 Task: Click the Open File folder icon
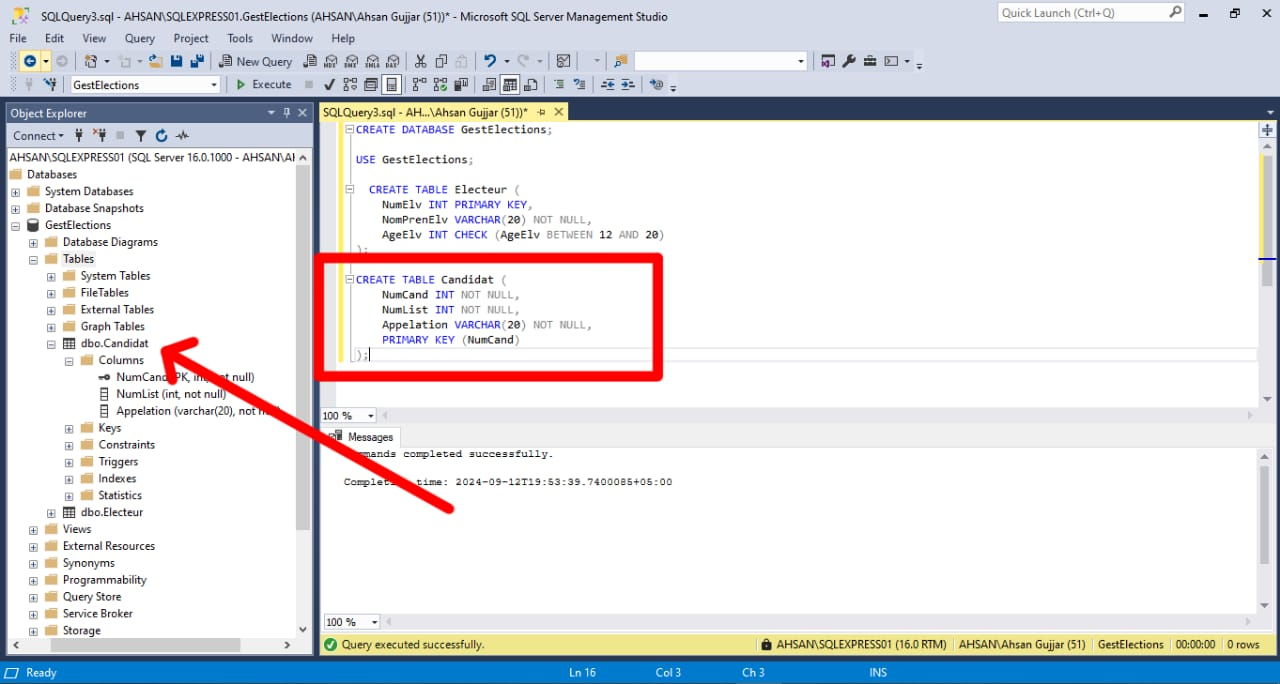tap(155, 61)
